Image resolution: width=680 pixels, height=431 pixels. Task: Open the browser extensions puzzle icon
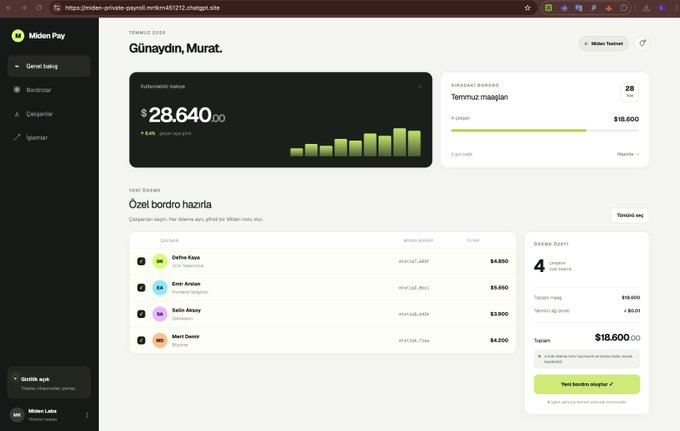coord(624,8)
